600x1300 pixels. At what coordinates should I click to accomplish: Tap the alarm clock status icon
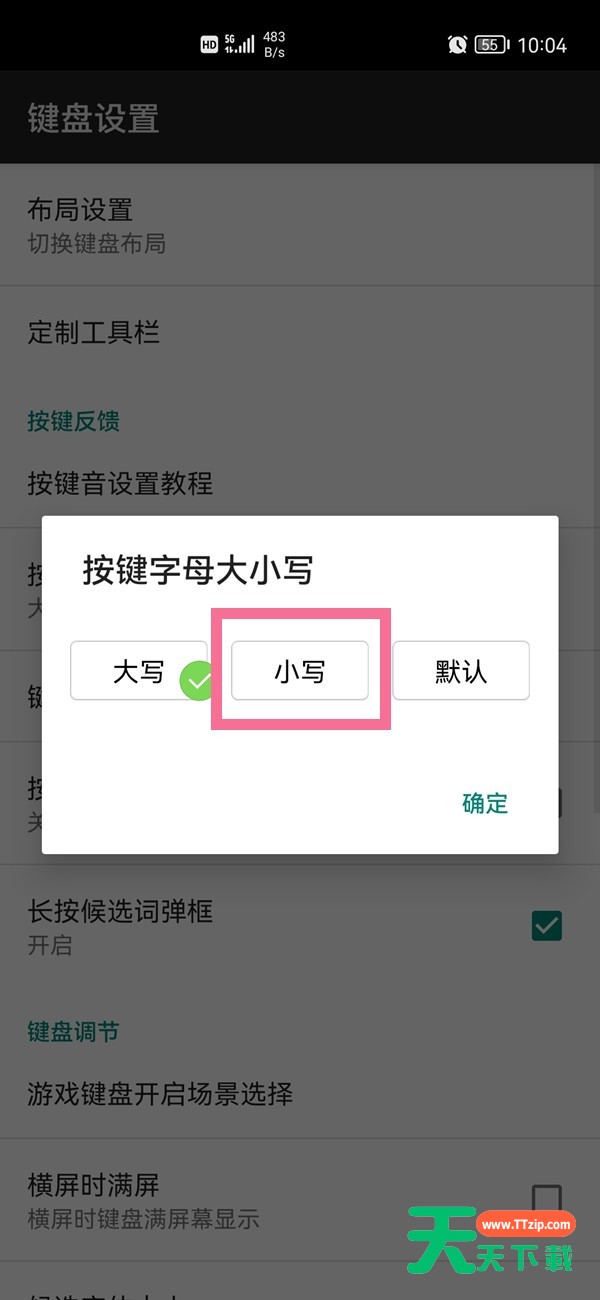click(x=457, y=44)
